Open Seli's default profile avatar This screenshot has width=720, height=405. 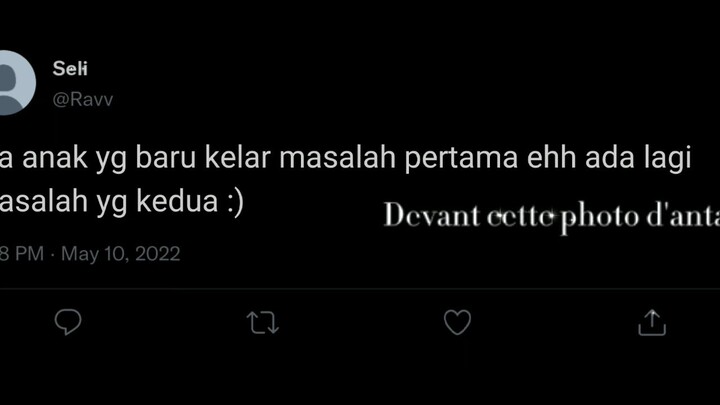[x=17, y=83]
